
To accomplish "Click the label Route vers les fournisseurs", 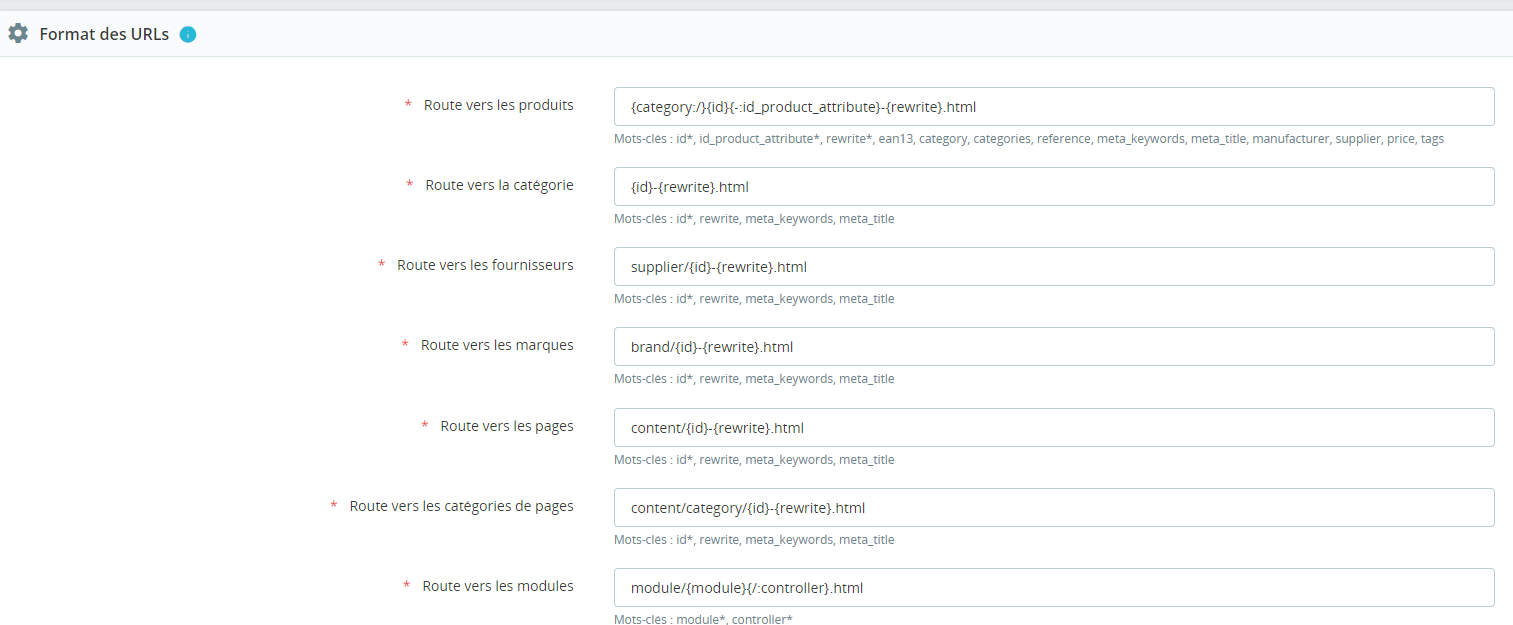I will coord(485,265).
